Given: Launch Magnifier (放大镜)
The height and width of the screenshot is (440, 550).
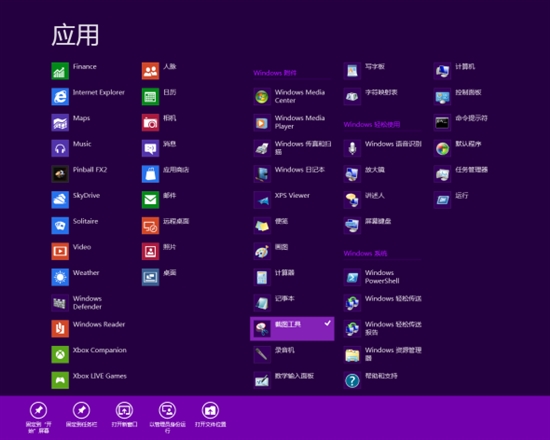Looking at the screenshot, I should click(364, 174).
